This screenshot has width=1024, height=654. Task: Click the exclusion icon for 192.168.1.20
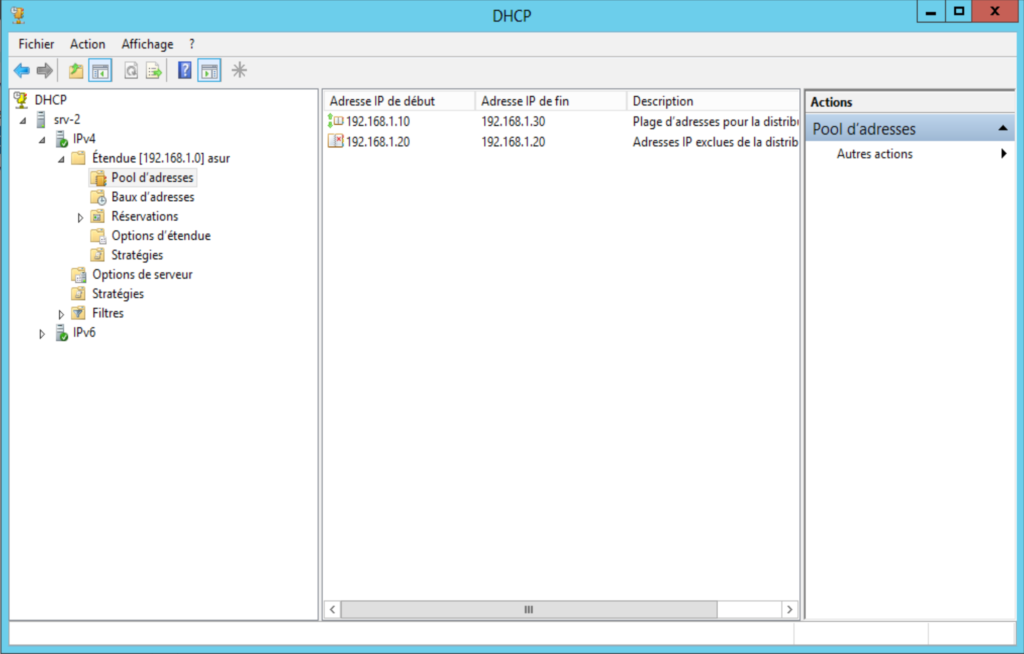335,141
